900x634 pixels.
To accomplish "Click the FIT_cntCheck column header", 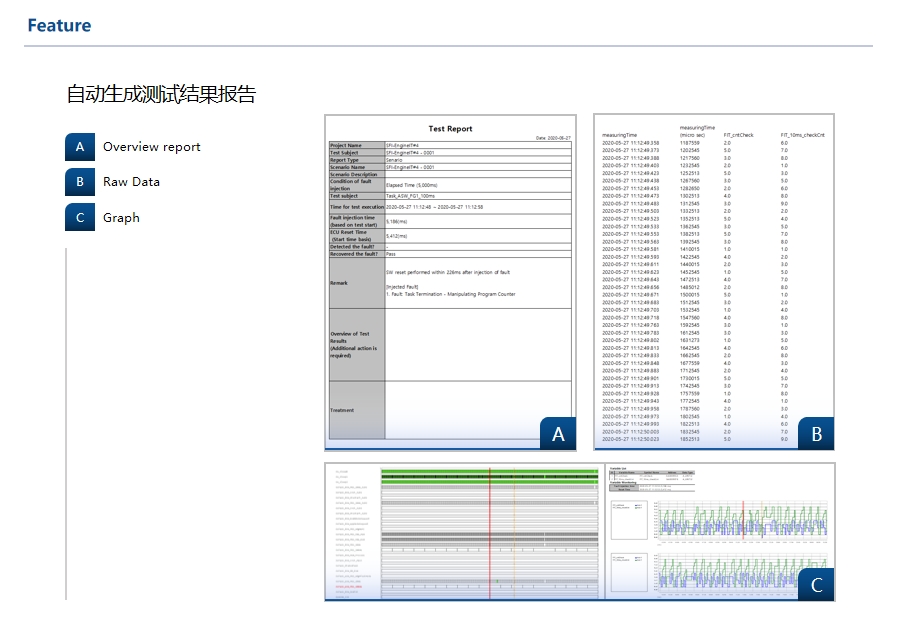I will [738, 135].
